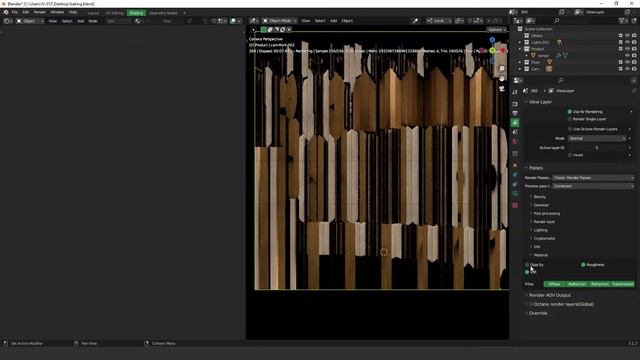Open the Mode Normal dropdown

(x=597, y=139)
